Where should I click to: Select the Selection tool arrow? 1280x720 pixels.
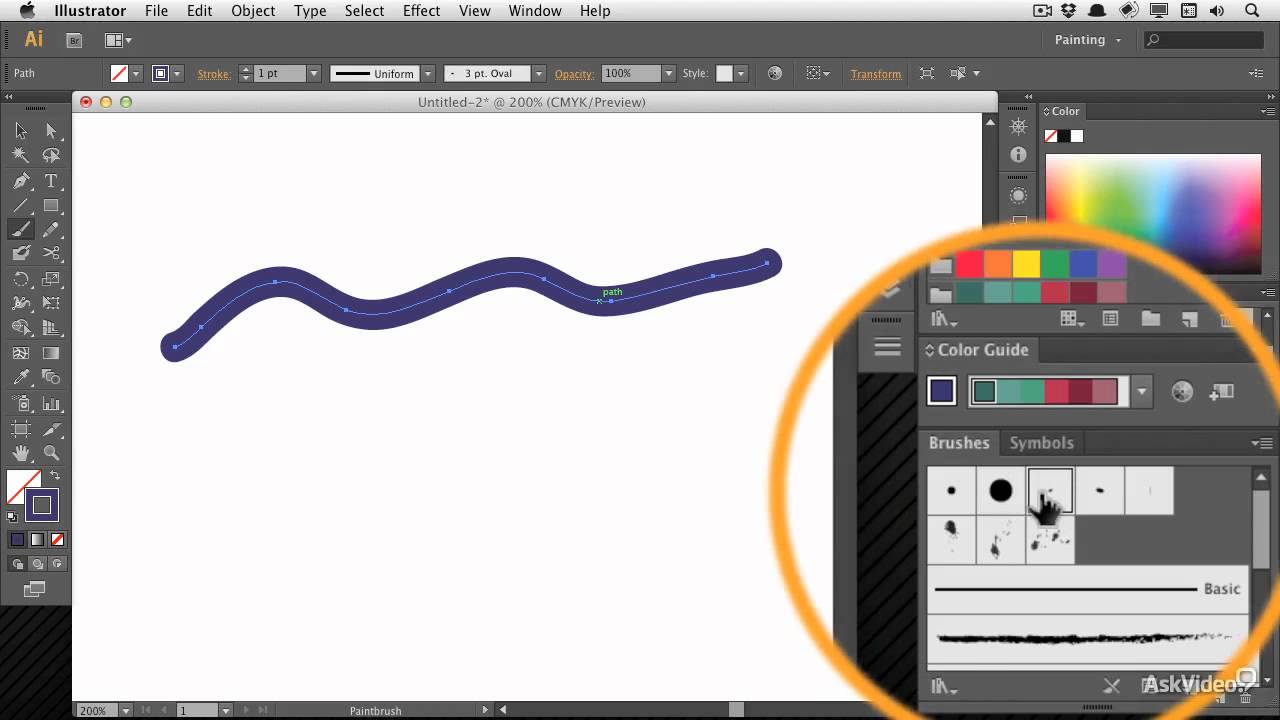point(20,131)
